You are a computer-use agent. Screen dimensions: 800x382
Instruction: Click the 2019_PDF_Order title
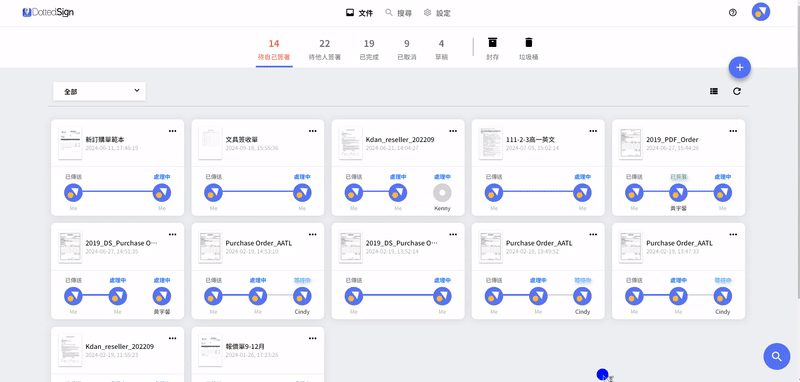click(x=672, y=139)
